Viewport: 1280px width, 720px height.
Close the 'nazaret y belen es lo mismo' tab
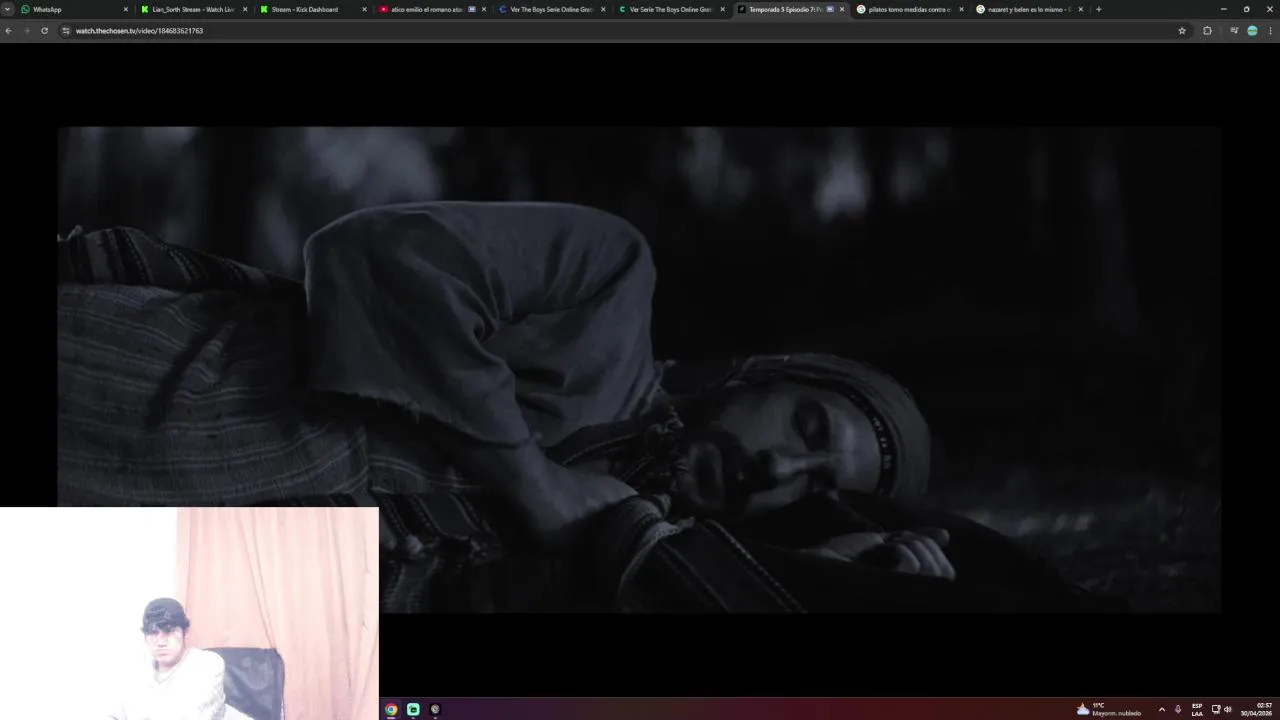pyautogui.click(x=1080, y=9)
